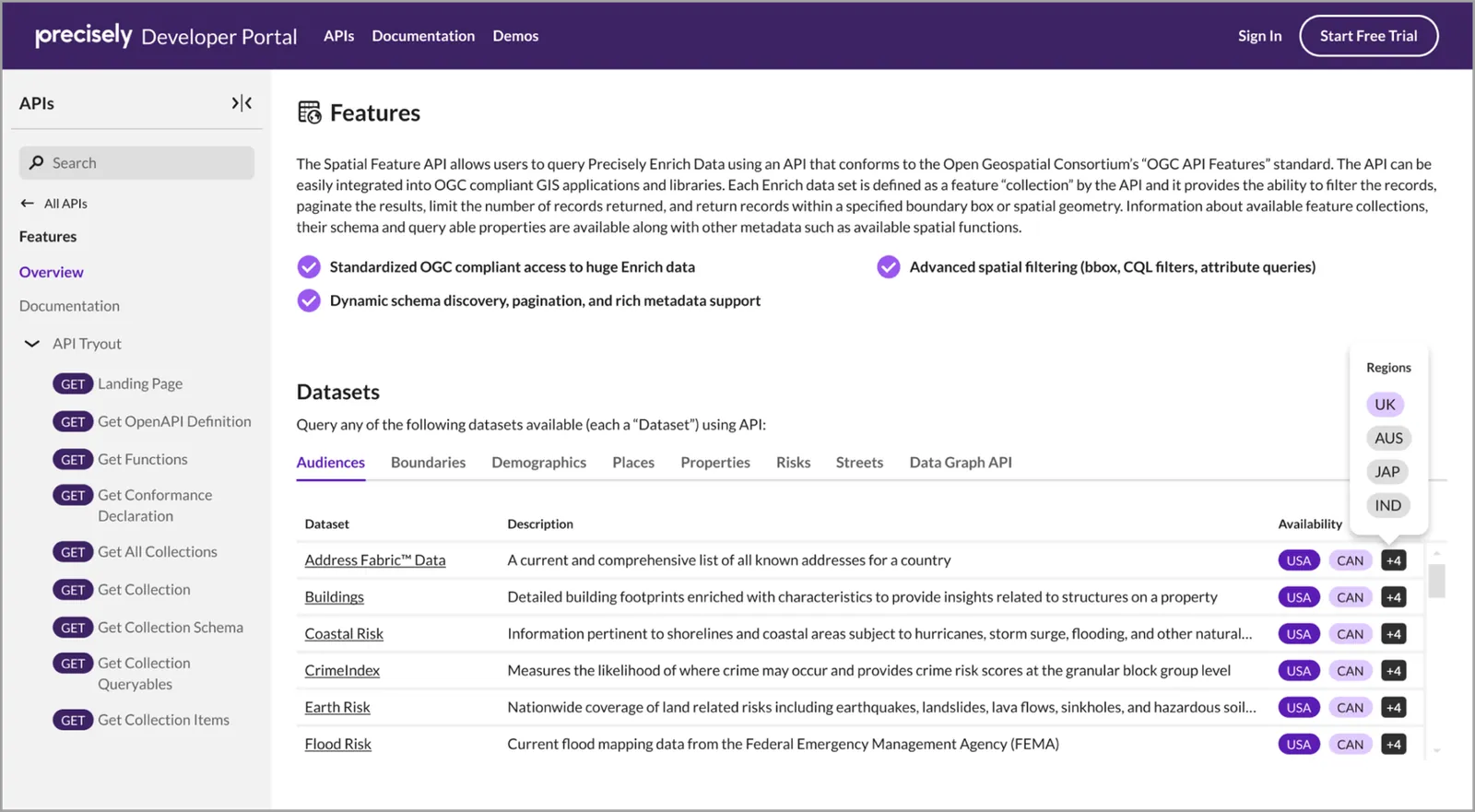The width and height of the screenshot is (1475, 812).
Task: Click the Start Free Trial button
Action: tap(1368, 36)
